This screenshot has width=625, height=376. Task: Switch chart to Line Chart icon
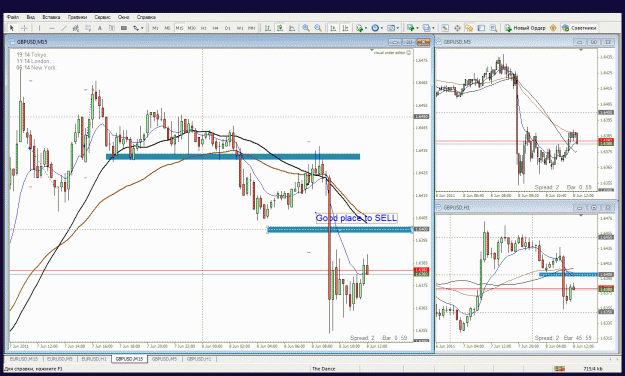pyautogui.click(x=292, y=28)
